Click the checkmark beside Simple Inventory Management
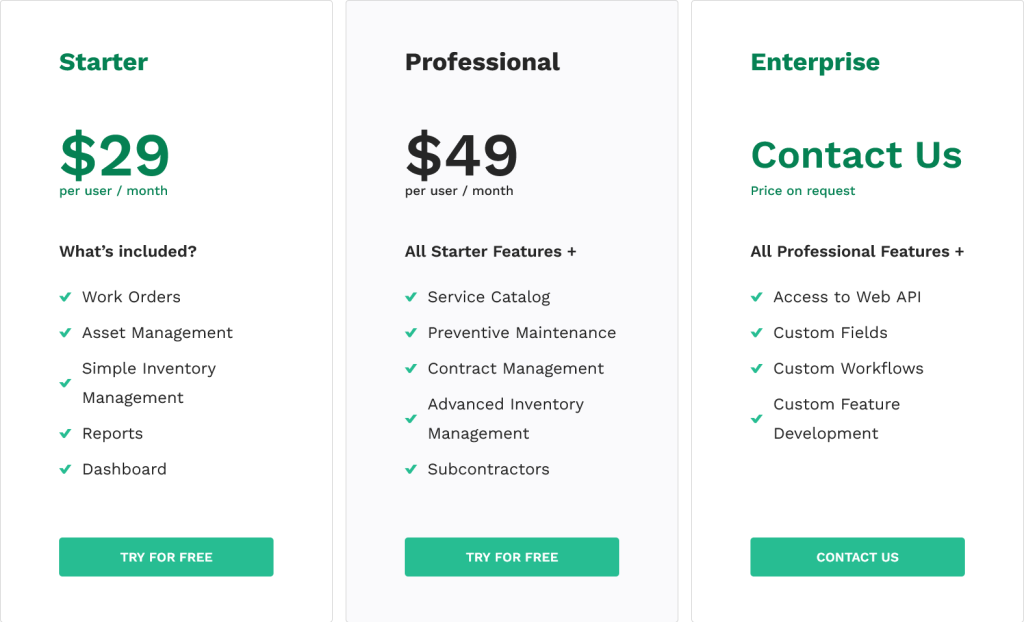1024x622 pixels. 65,383
